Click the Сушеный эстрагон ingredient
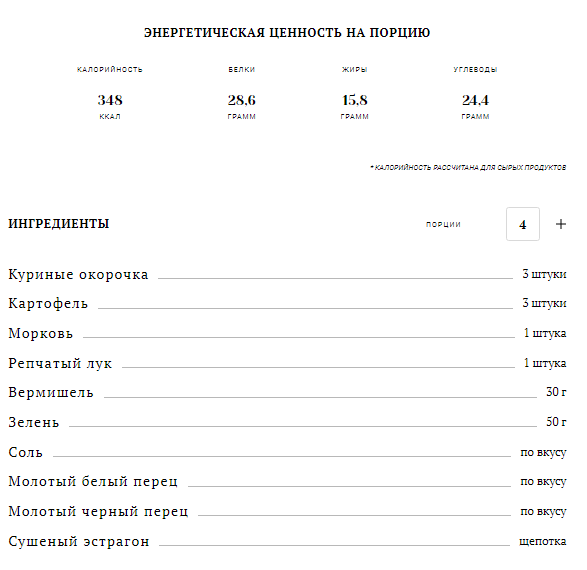 [79, 541]
